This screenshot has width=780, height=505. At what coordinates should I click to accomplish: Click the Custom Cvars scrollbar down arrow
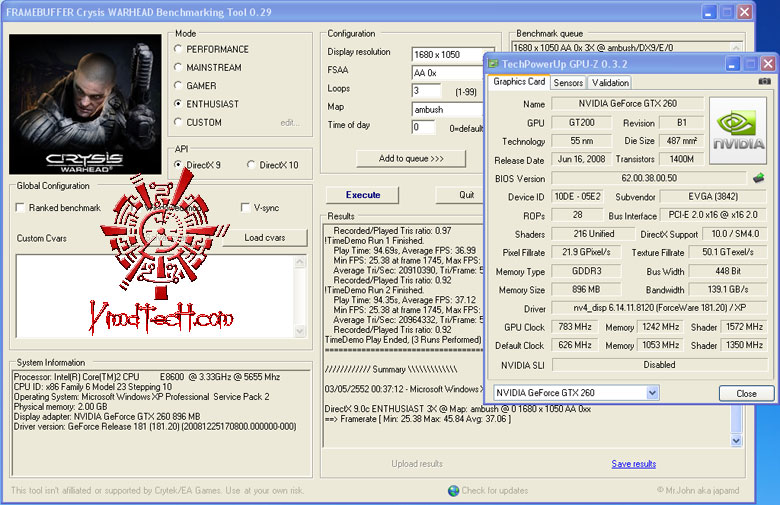[299, 331]
